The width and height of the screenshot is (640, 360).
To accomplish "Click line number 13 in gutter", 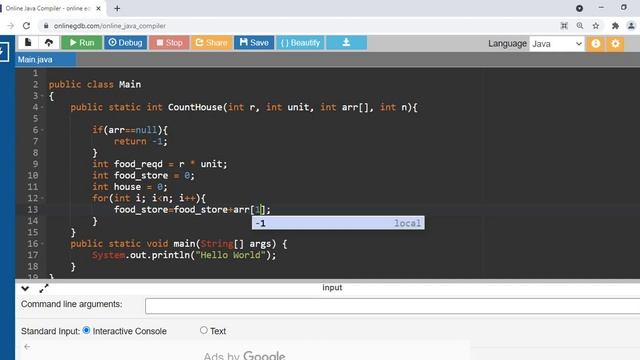I will [x=33, y=210].
